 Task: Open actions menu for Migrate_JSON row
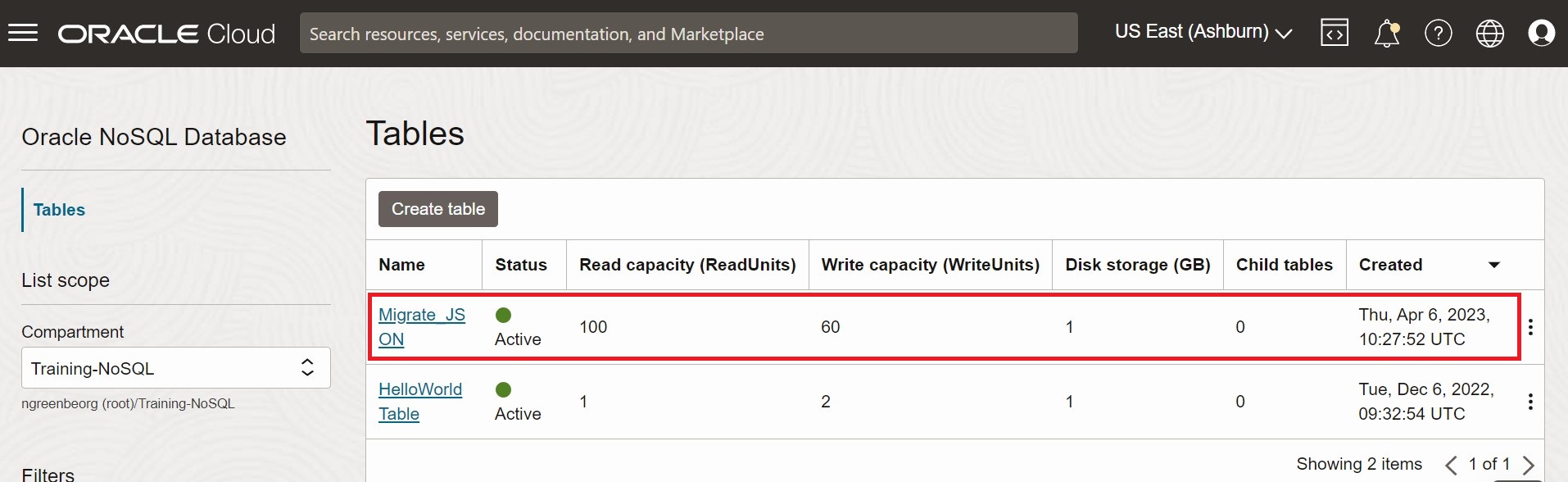pos(1530,327)
